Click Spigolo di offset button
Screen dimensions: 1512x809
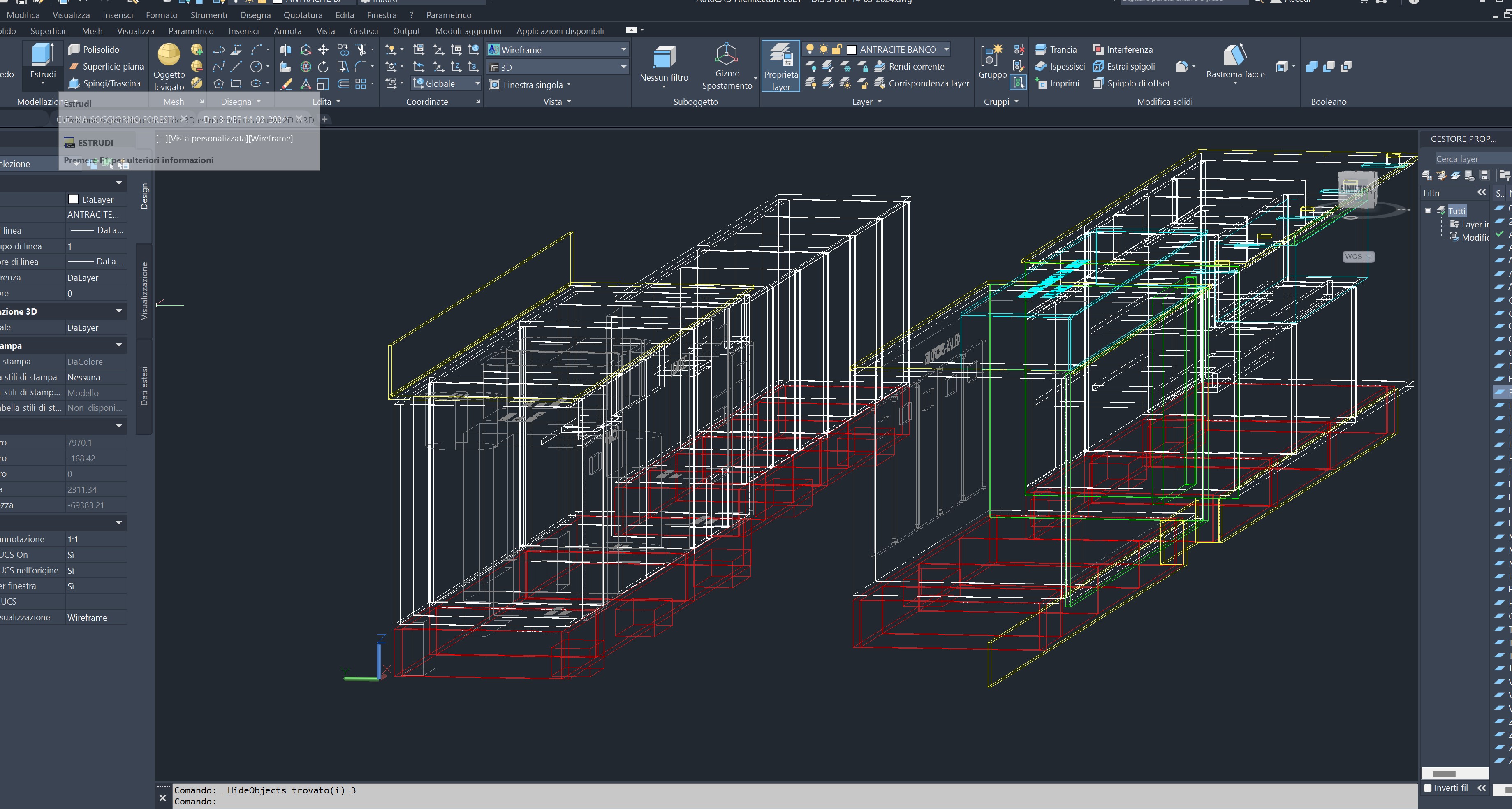(x=1130, y=83)
